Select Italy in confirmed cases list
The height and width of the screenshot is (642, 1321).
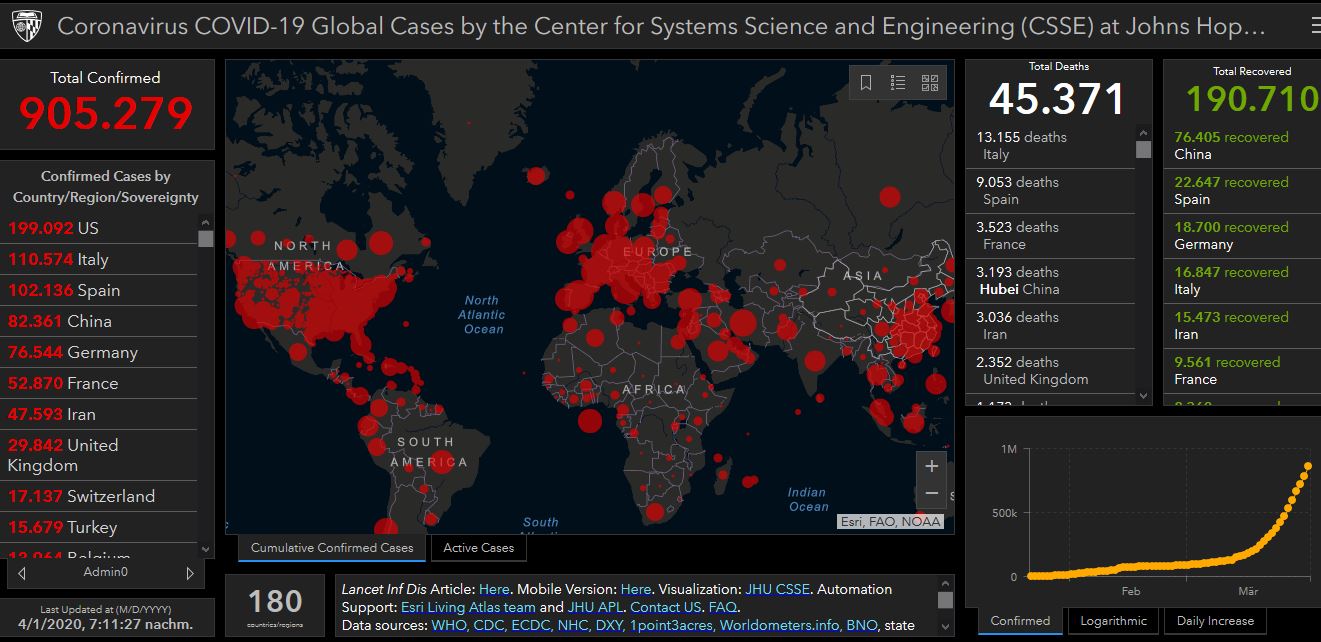[x=92, y=259]
